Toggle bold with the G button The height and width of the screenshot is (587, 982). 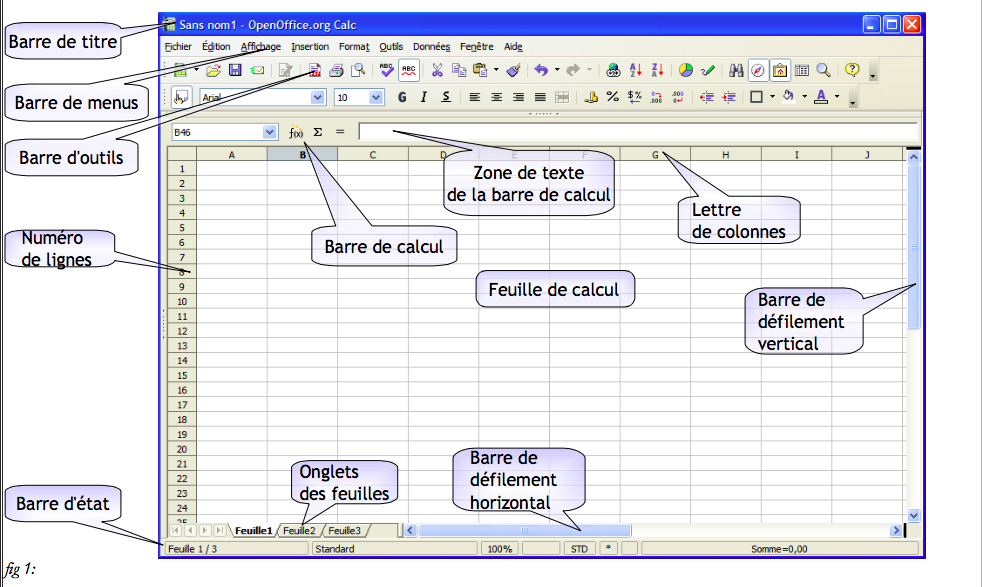[x=402, y=97]
